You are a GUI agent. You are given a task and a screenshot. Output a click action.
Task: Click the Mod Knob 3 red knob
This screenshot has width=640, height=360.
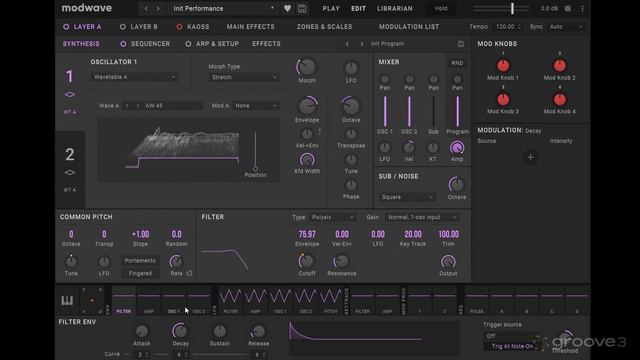click(503, 99)
